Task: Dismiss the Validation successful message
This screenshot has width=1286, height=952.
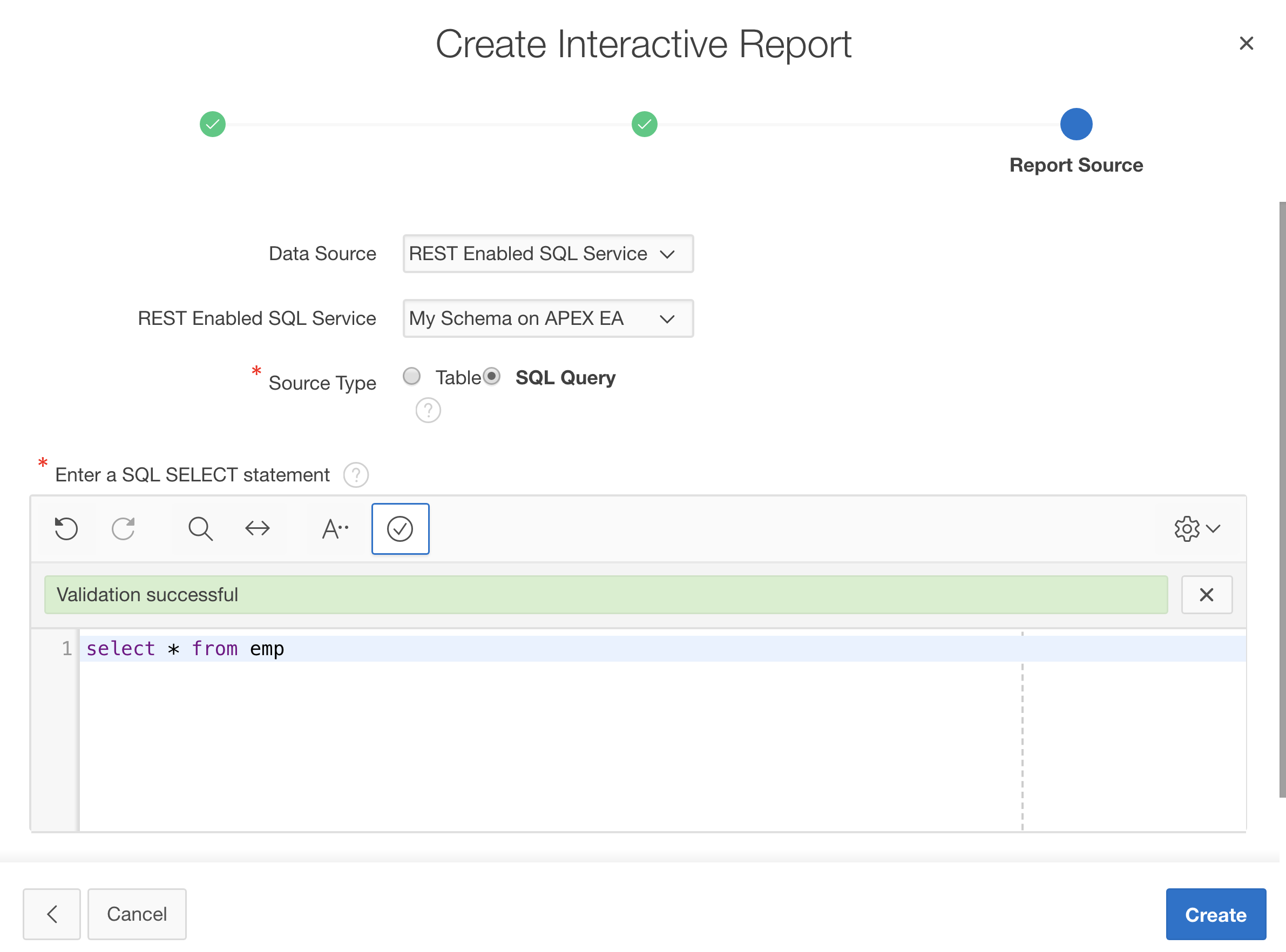Action: pos(1206,594)
